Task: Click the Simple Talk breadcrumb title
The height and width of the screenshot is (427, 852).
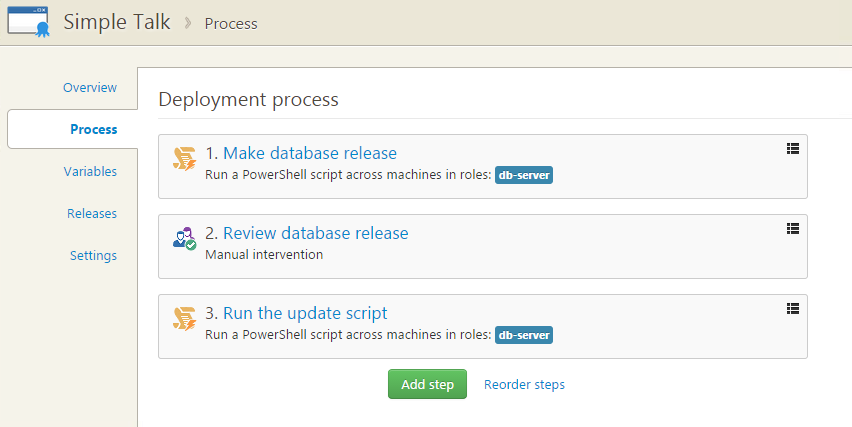Action: [x=117, y=22]
